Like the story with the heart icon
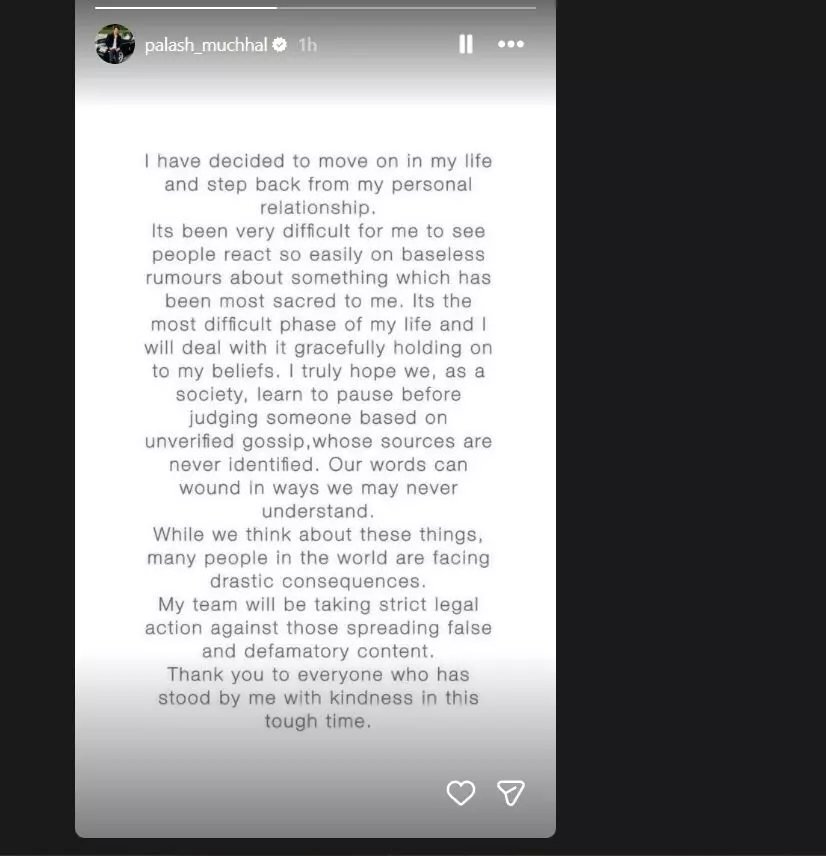Screen dimensions: 826x856 [461, 793]
